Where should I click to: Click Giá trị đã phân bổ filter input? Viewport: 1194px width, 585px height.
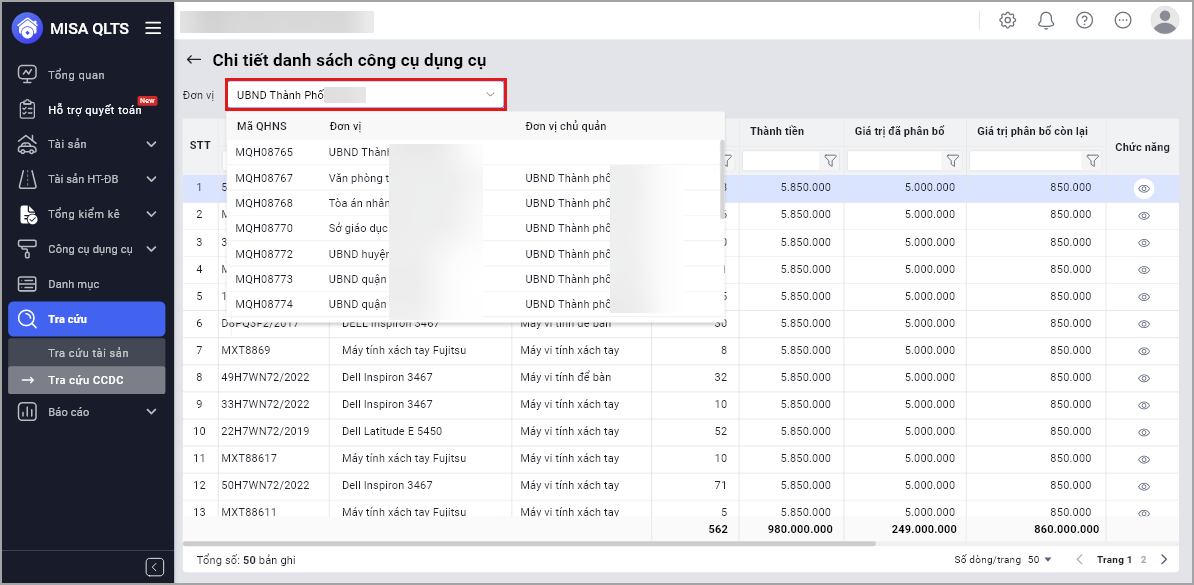(894, 161)
